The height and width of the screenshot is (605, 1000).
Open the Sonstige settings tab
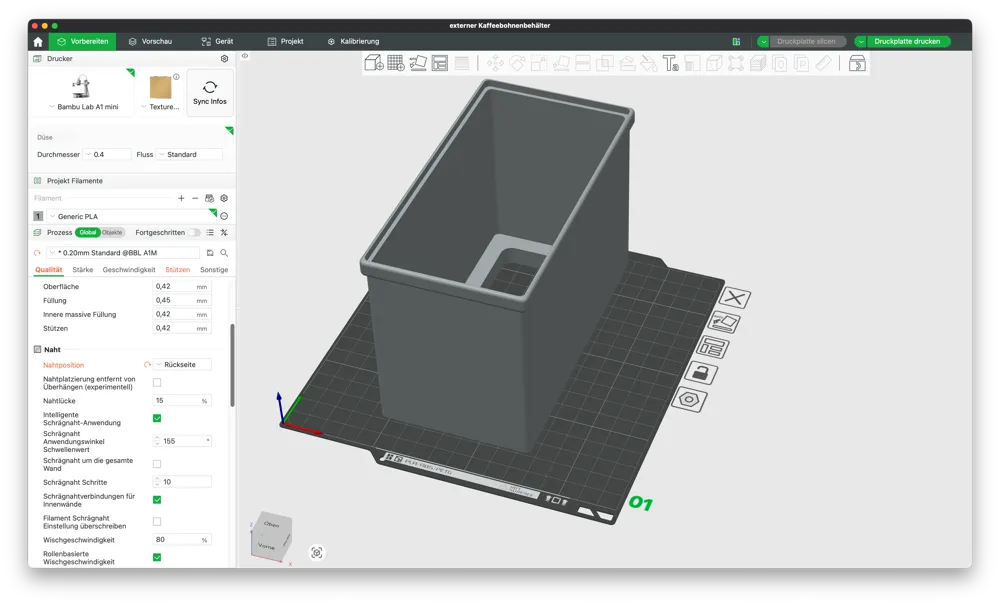(214, 270)
